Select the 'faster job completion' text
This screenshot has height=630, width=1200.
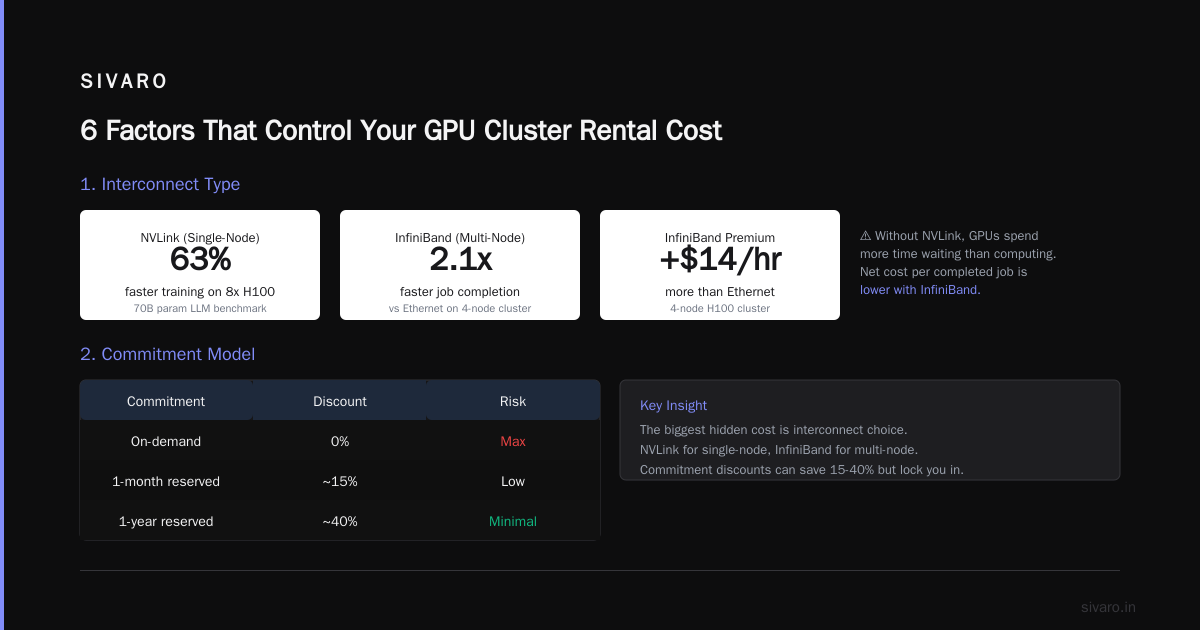pos(460,292)
